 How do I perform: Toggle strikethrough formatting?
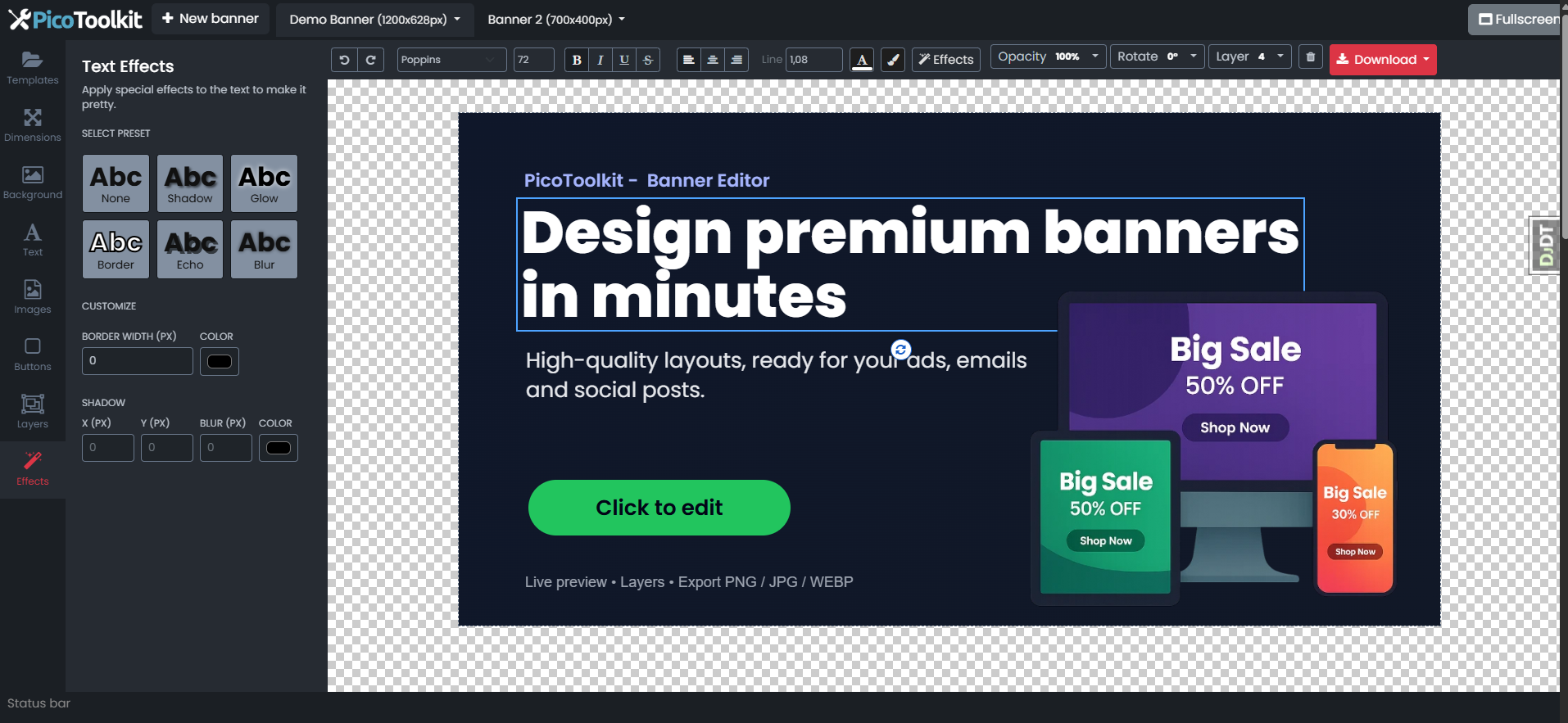648,60
